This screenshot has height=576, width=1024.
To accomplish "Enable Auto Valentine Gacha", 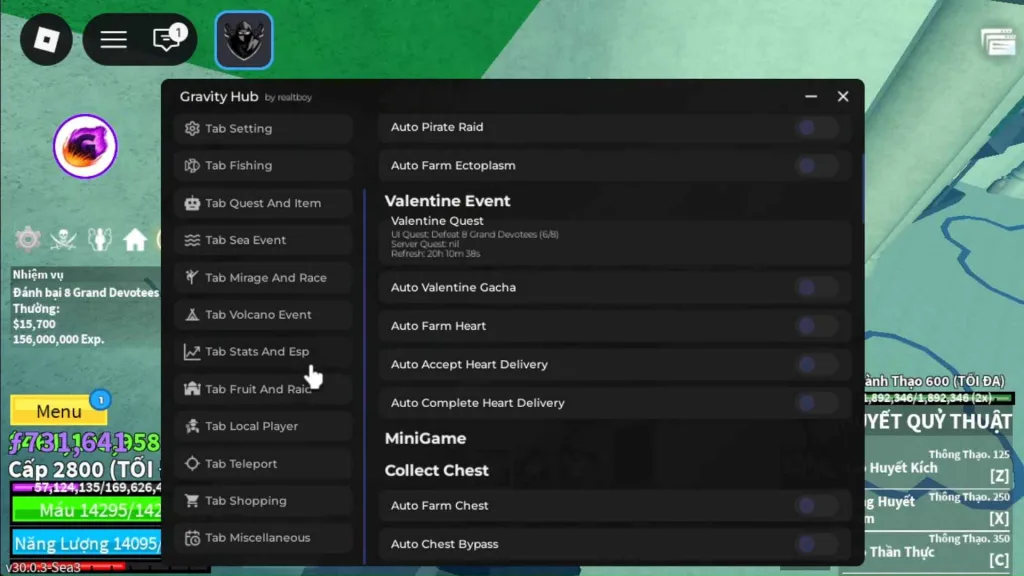I will 816,287.
